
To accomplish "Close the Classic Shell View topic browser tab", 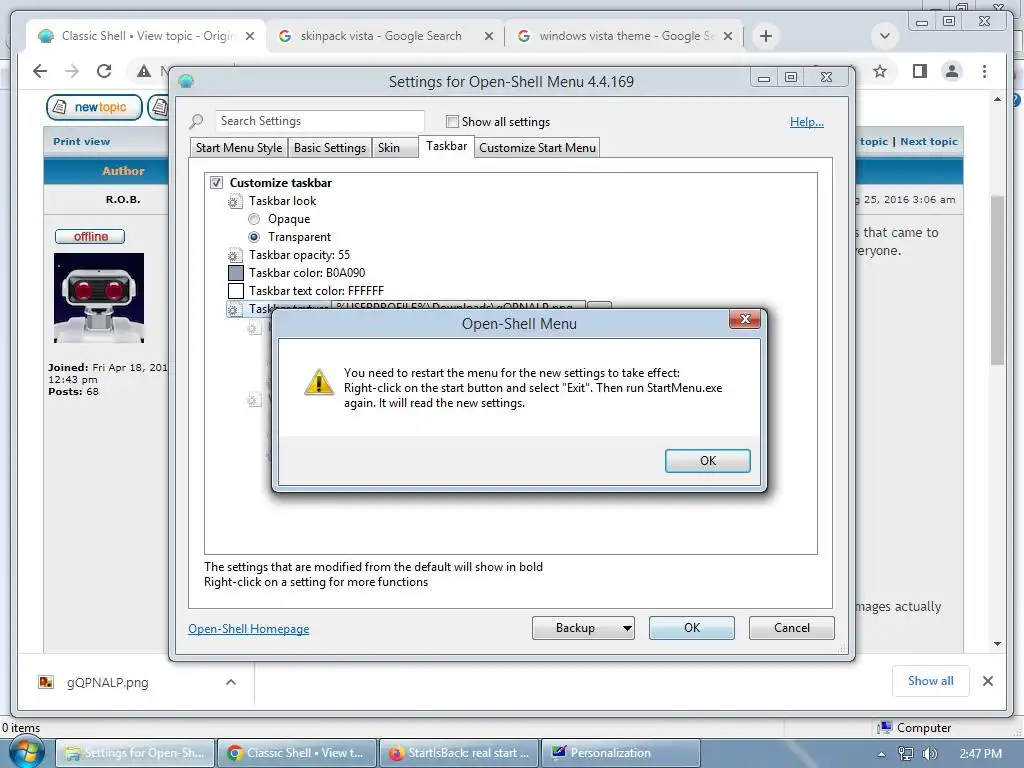I will [x=249, y=37].
